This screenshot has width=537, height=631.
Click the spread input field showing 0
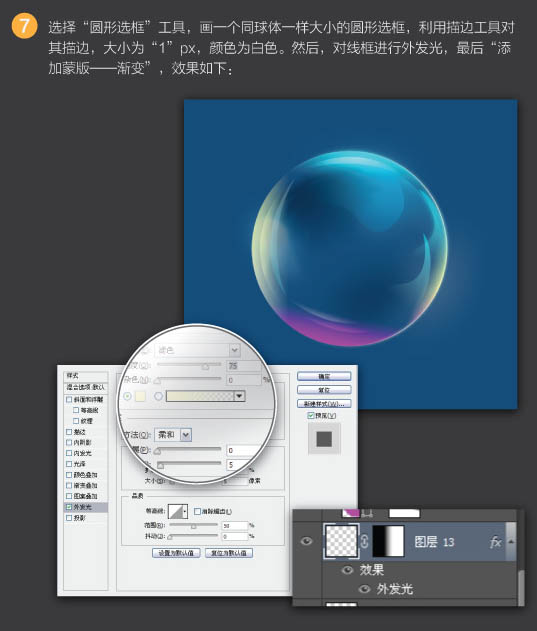(x=242, y=450)
